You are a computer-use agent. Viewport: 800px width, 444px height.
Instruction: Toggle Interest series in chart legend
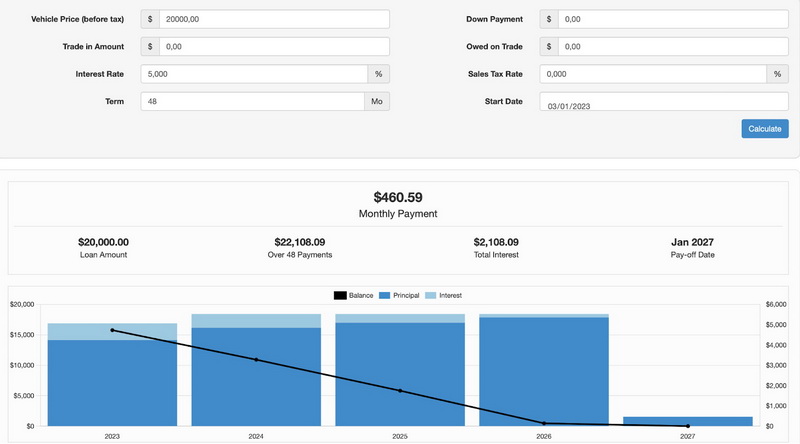[x=443, y=295]
